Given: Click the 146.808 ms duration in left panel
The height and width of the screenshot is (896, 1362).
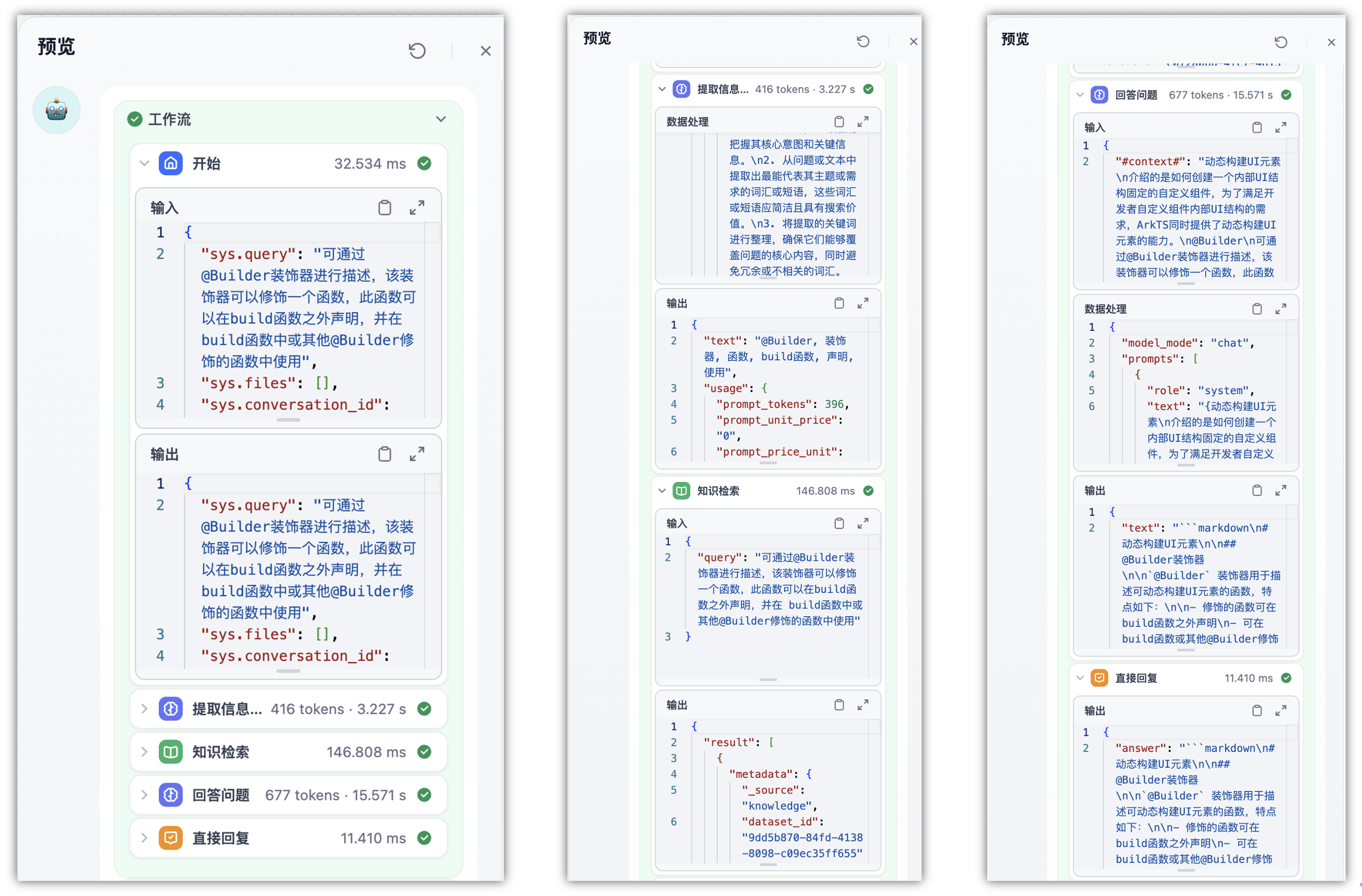Looking at the screenshot, I should [x=367, y=752].
